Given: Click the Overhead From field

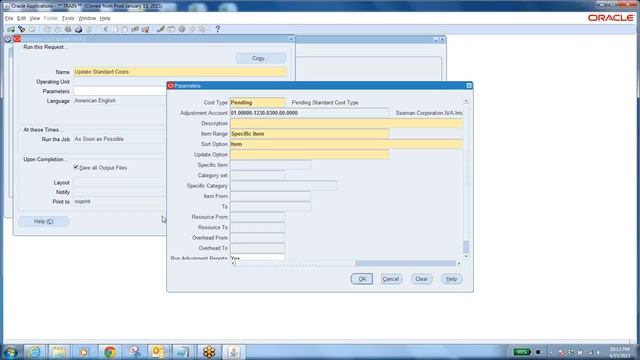Looking at the screenshot, I should pos(258,238).
